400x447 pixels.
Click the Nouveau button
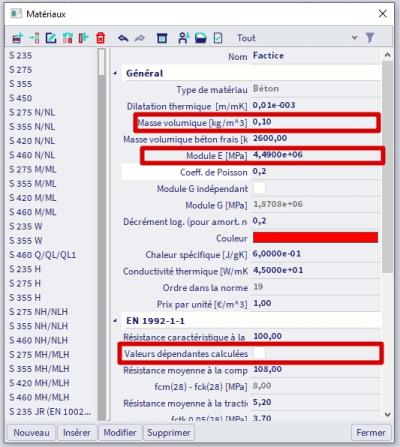[31, 433]
